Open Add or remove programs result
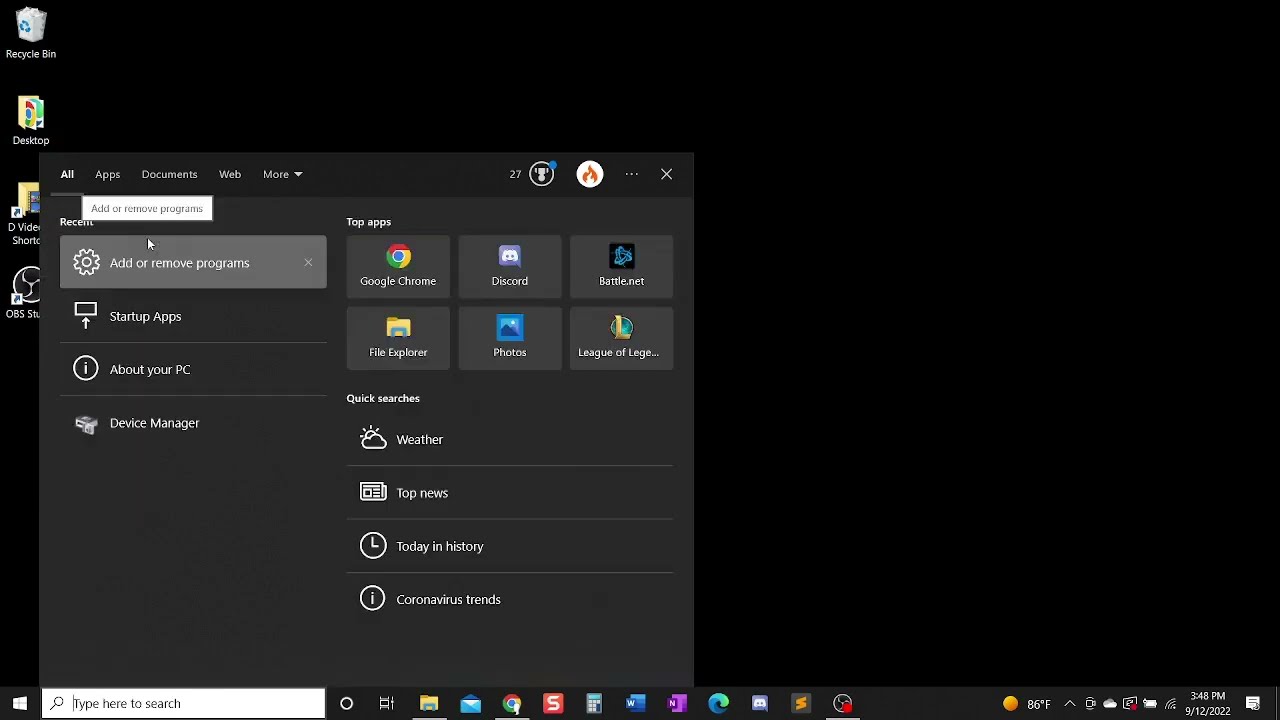1280x720 pixels. click(193, 262)
